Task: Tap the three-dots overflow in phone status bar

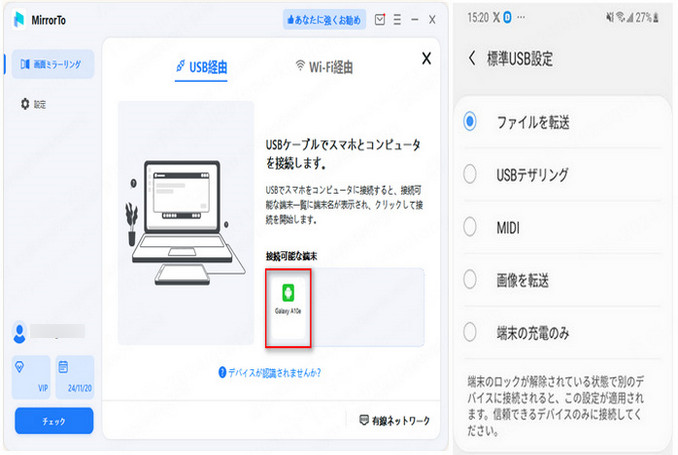Action: pyautogui.click(x=521, y=17)
